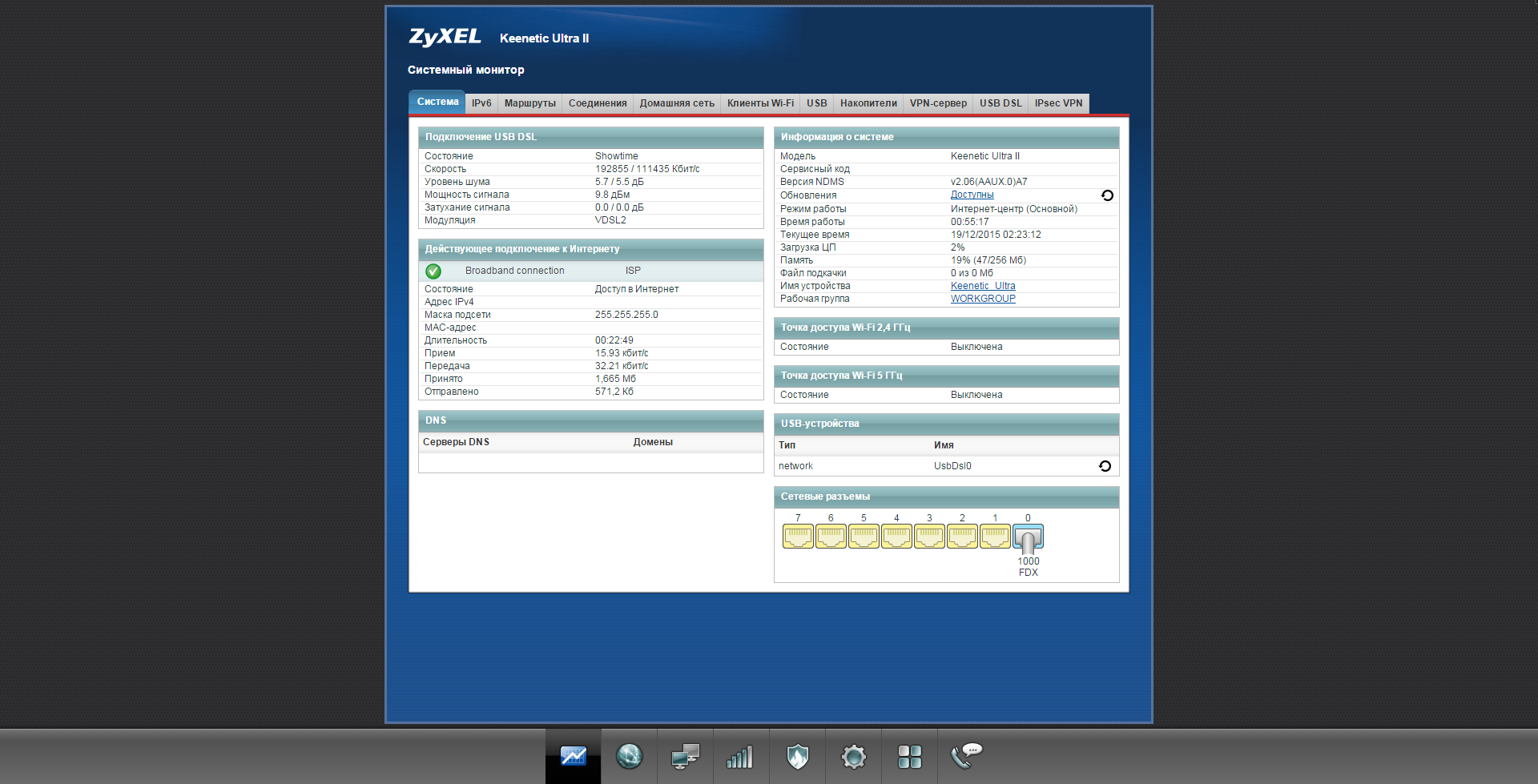1538x784 pixels.
Task: Click the received value 1,665 Мб
Action: click(615, 379)
